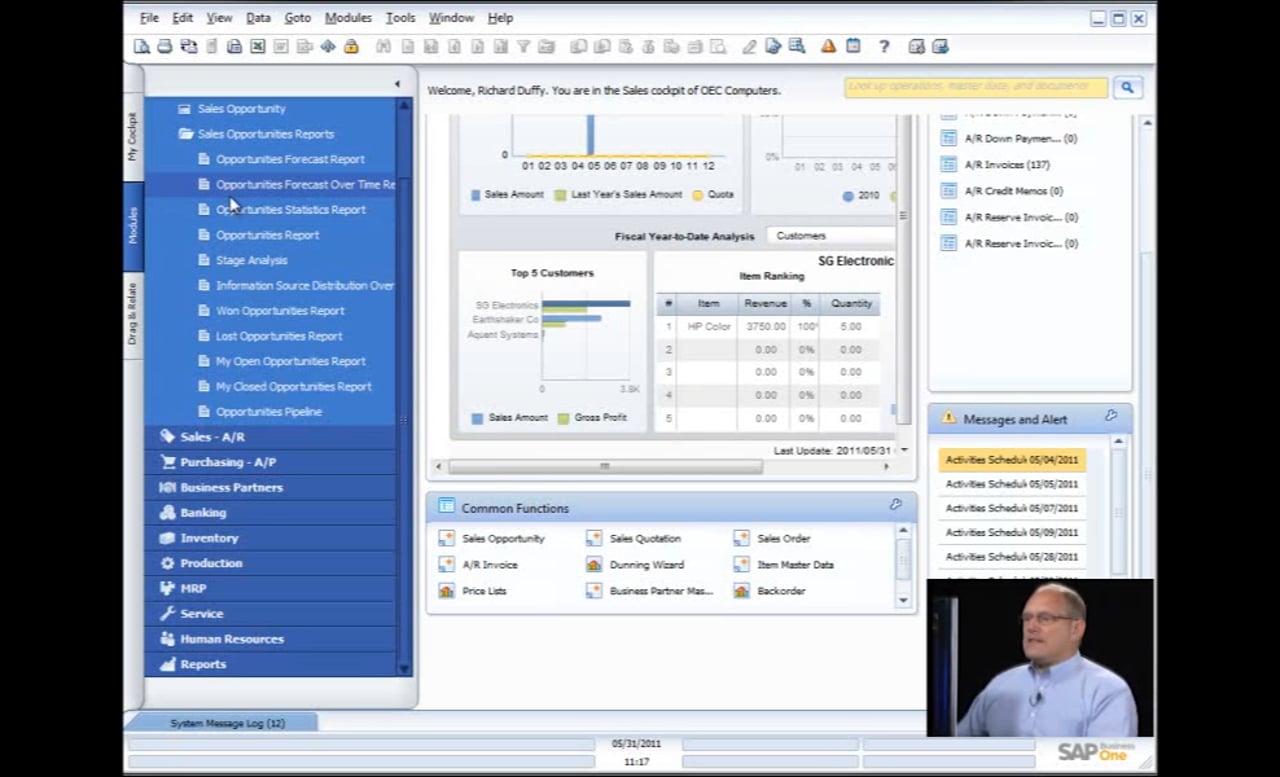Switch to the Drag & Relate side tab
Screen dimensions: 1280x777
pyautogui.click(x=132, y=313)
